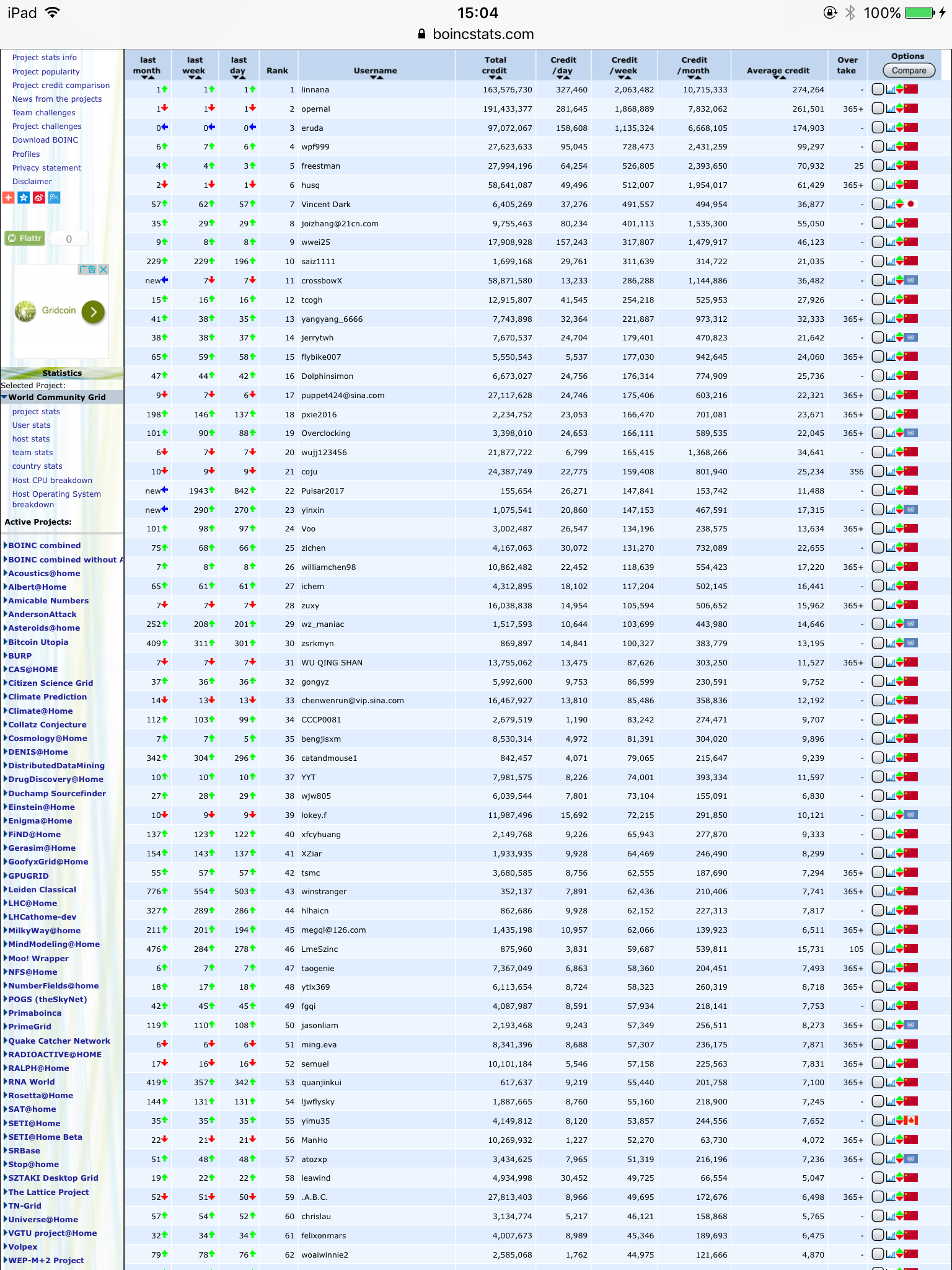
Task: Open opernal's bar chart icon
Action: (890, 109)
